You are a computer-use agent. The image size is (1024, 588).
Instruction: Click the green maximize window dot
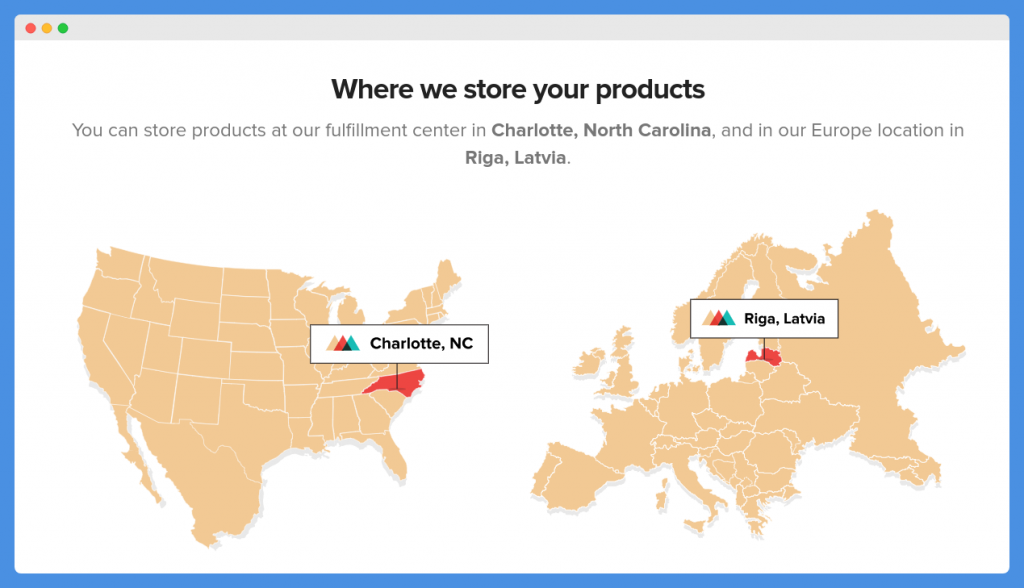(x=63, y=28)
